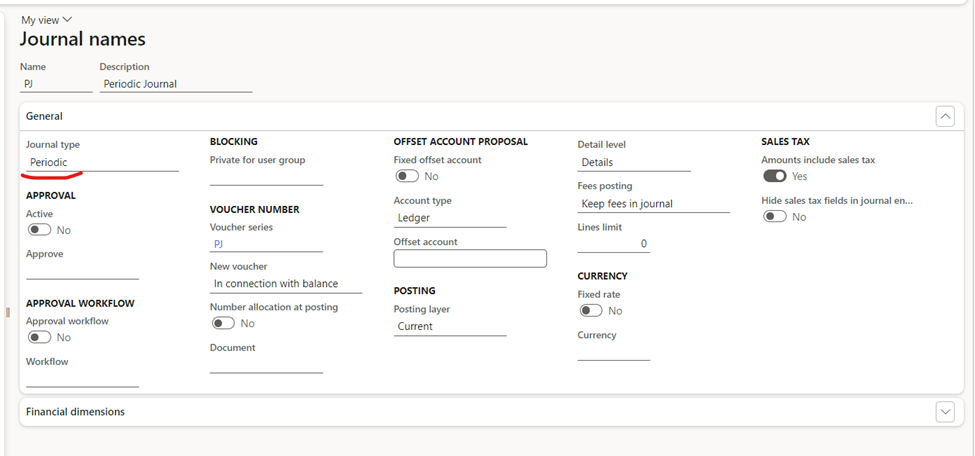Click the Description Periodic Journal field
The height and width of the screenshot is (456, 975).
pyautogui.click(x=176, y=84)
